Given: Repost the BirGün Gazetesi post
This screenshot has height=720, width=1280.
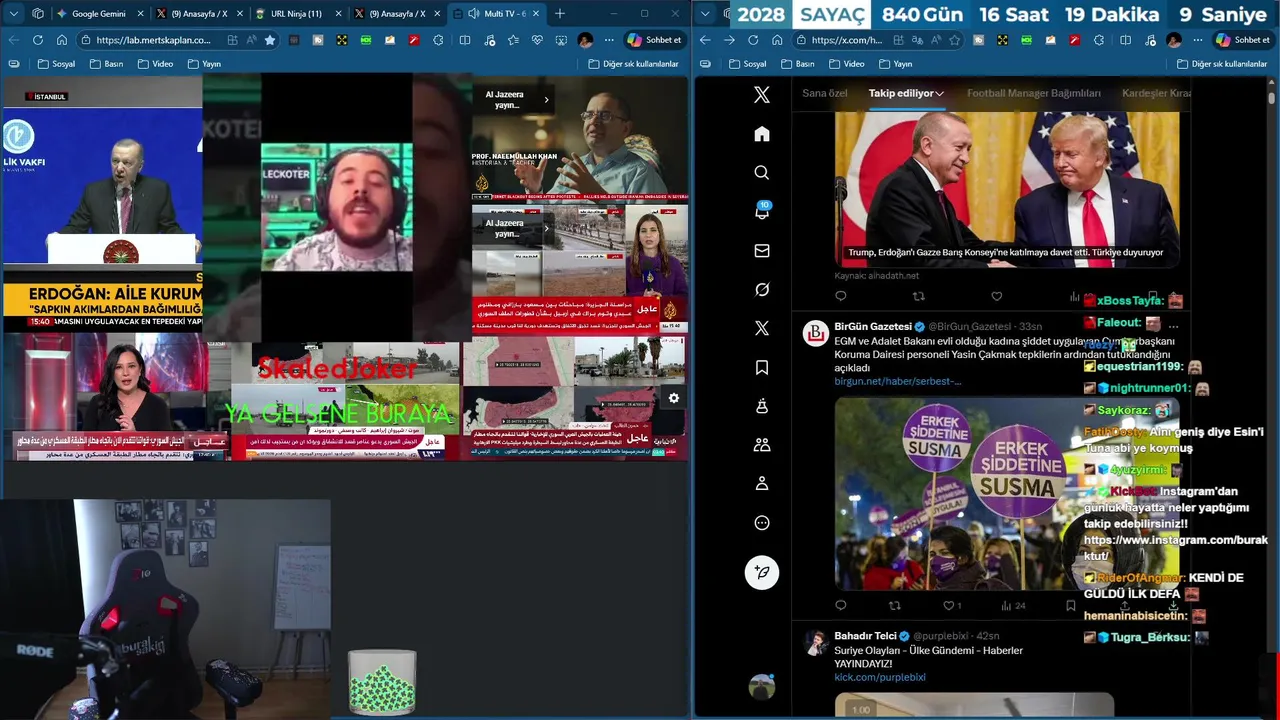Looking at the screenshot, I should [x=895, y=605].
